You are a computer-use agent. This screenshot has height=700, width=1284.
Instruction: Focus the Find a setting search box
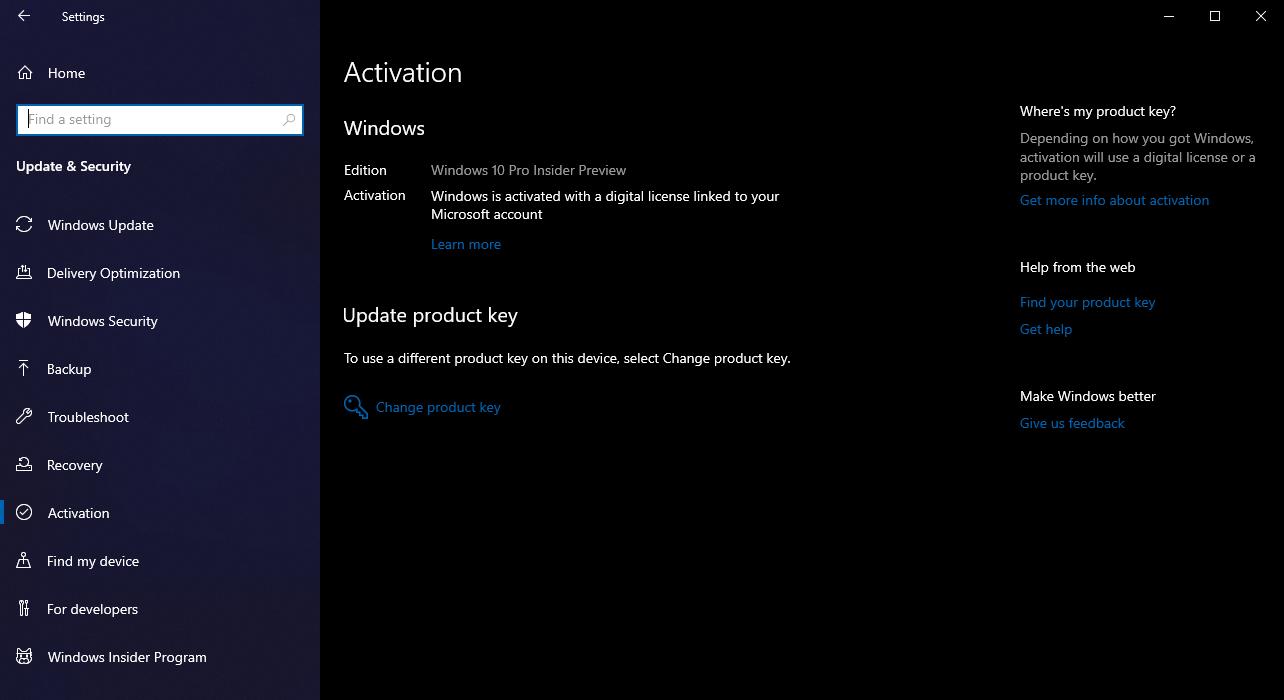click(x=160, y=120)
